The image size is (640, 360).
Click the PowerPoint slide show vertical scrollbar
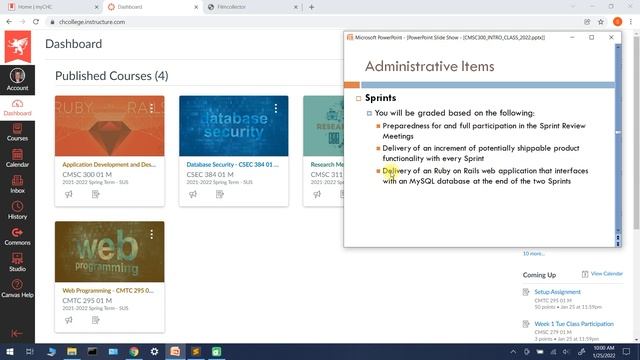(618, 139)
